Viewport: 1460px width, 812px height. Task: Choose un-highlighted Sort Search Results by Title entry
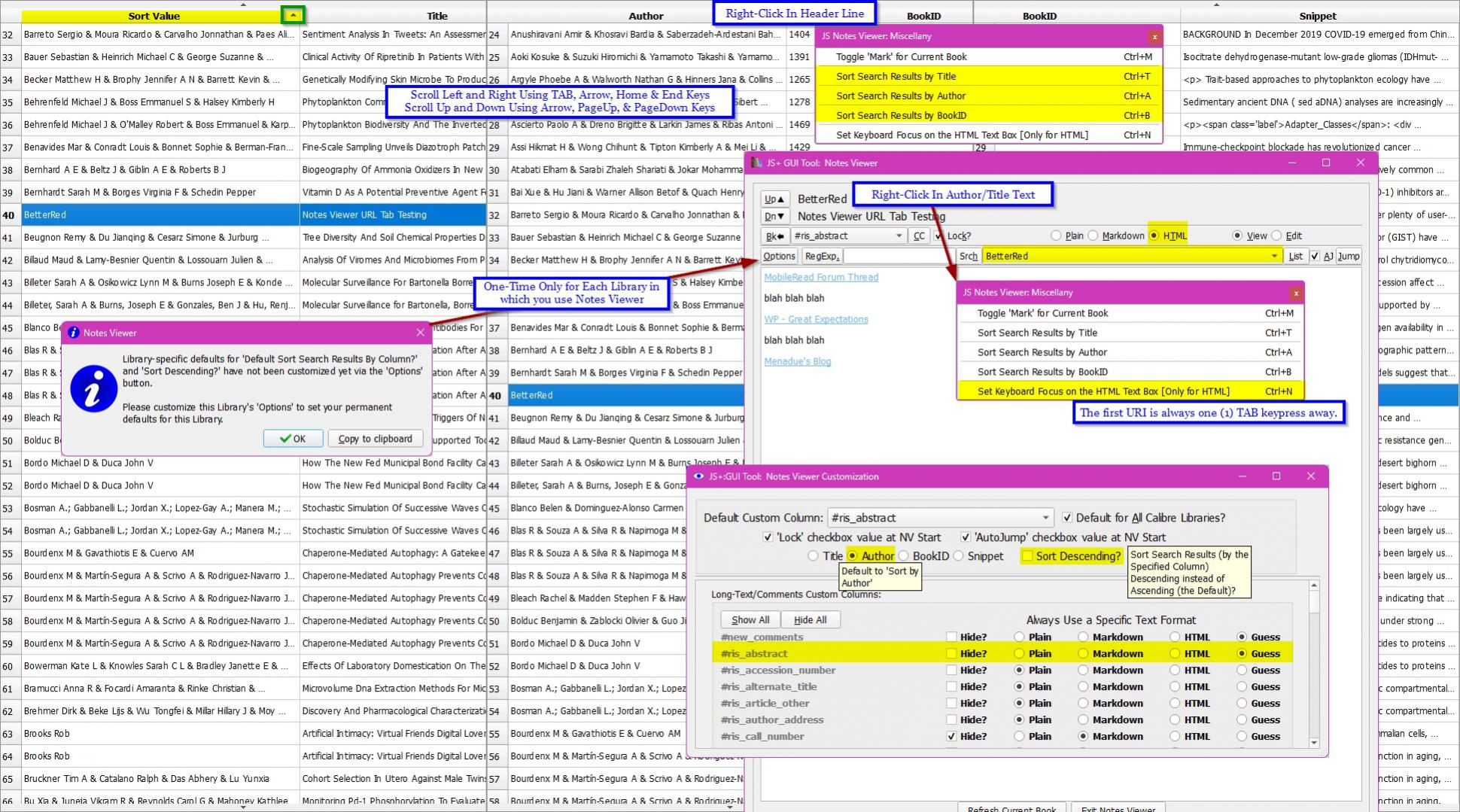coord(1130,333)
